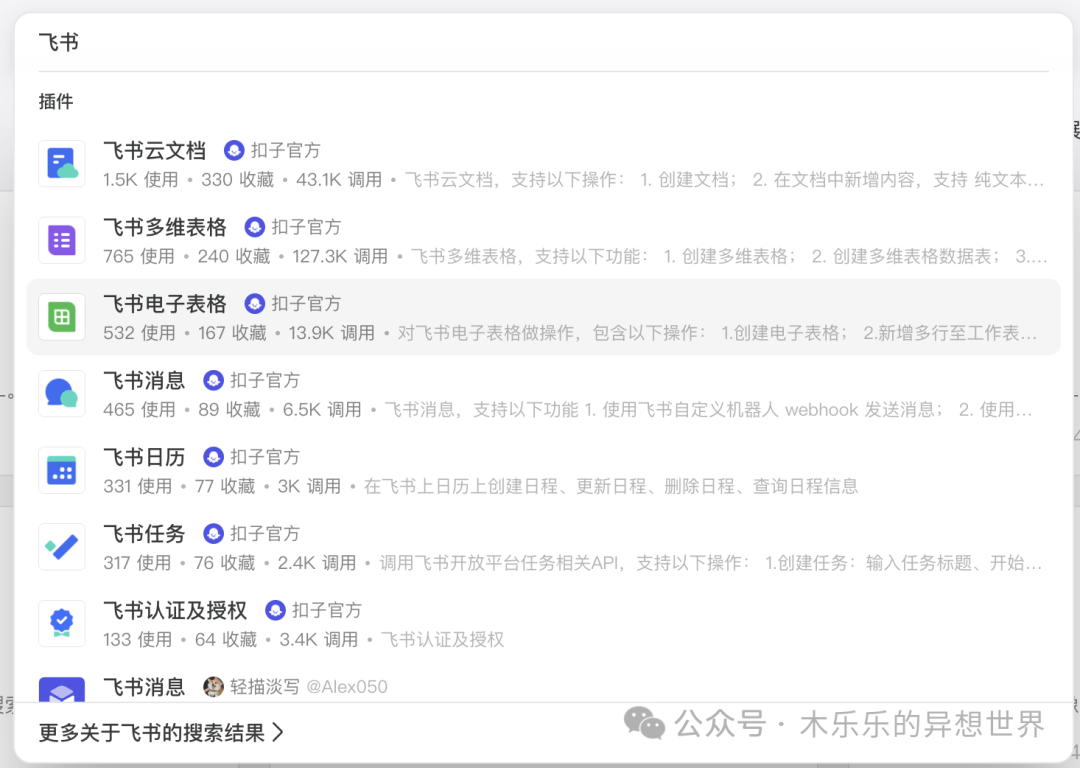Click the 飞书日历 calendar icon

62,470
